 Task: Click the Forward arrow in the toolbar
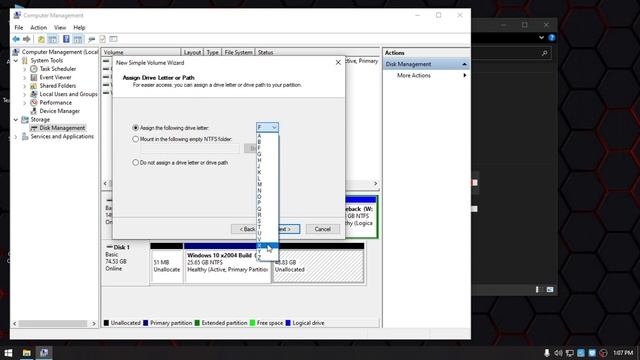tap(27, 39)
